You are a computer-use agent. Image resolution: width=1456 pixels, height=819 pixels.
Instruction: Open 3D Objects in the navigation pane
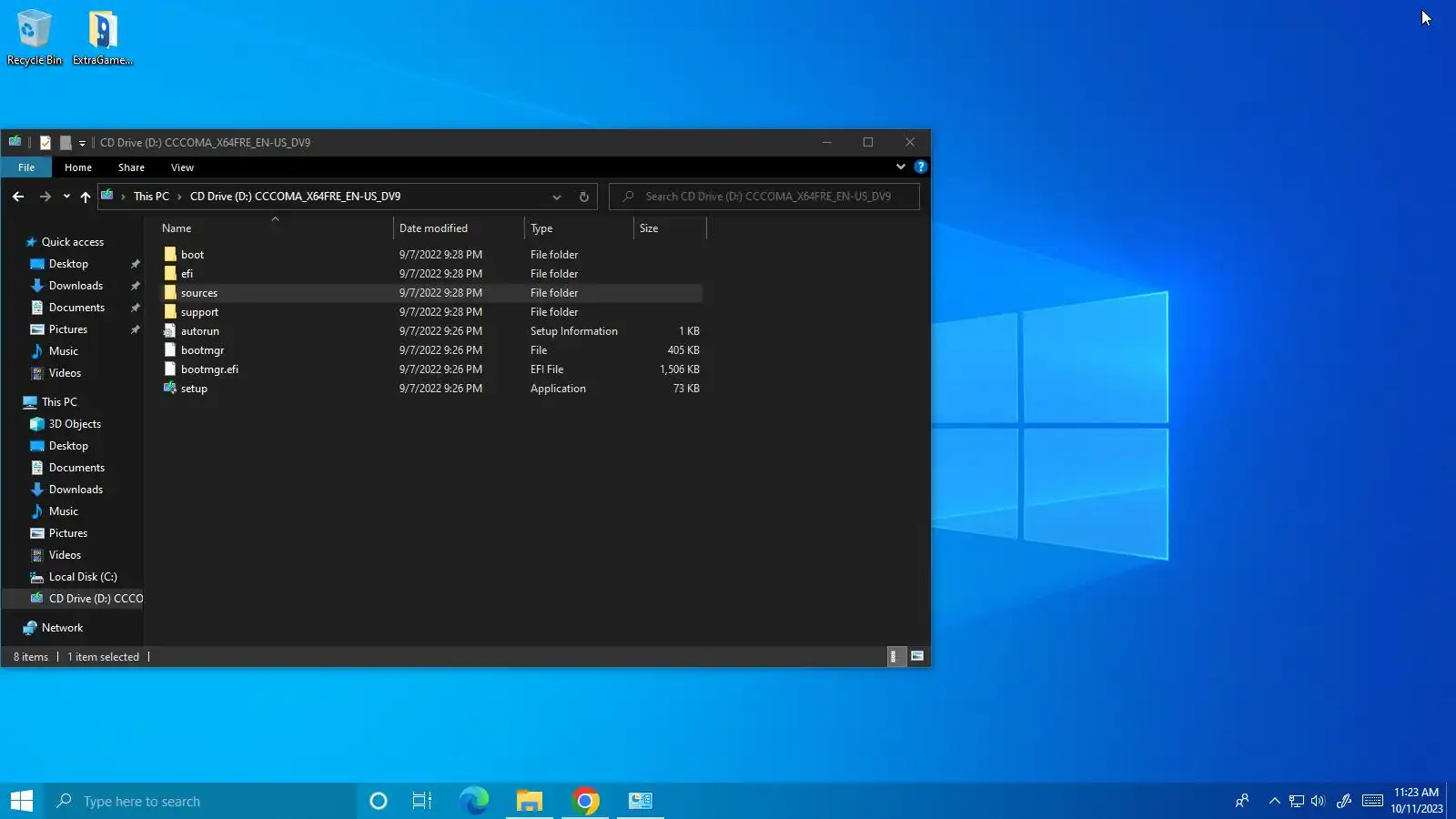coord(75,424)
